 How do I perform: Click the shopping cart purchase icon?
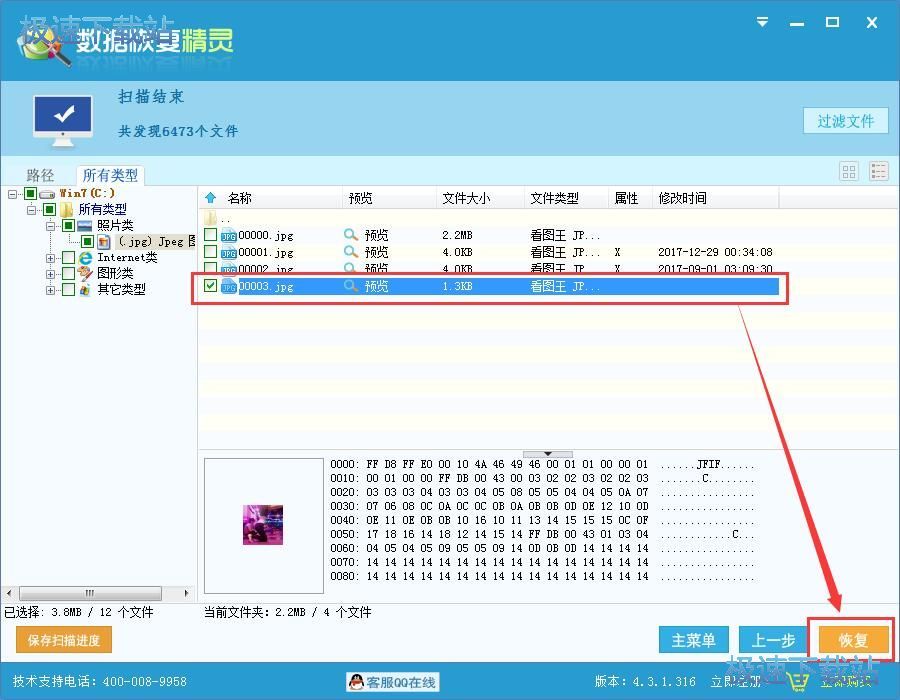point(797,682)
